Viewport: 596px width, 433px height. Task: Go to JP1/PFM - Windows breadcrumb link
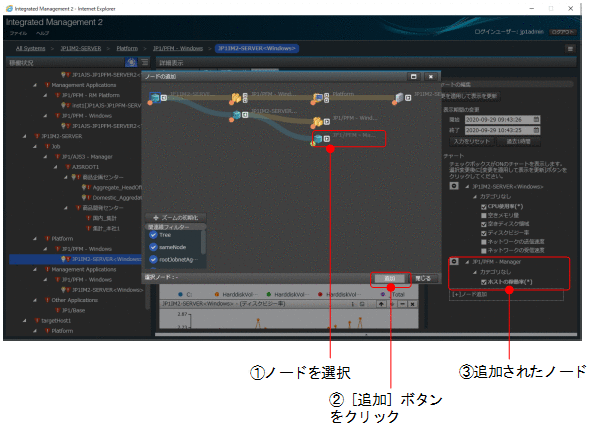pyautogui.click(x=178, y=49)
